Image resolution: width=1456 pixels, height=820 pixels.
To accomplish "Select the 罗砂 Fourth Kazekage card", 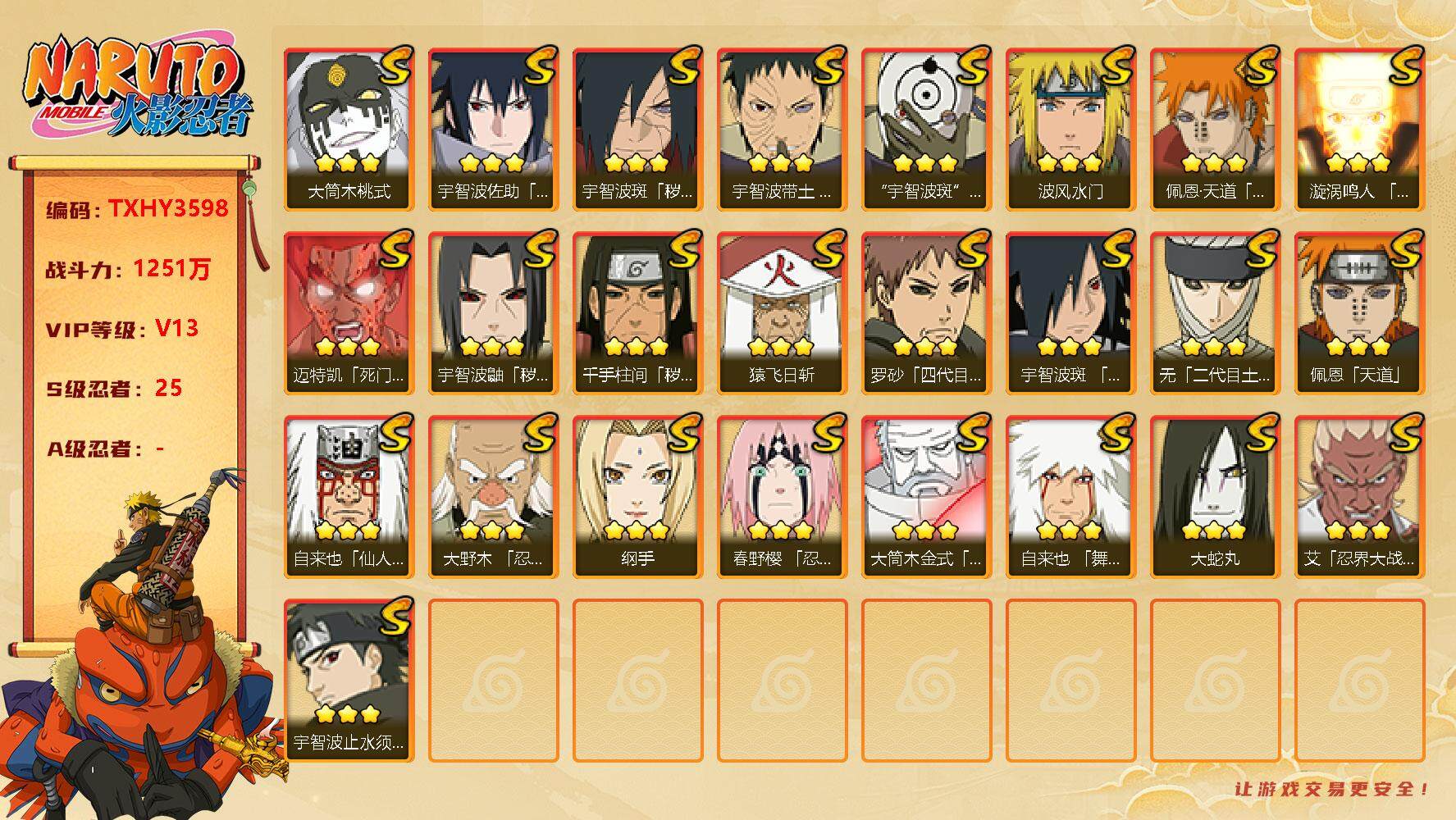I will 926,313.
